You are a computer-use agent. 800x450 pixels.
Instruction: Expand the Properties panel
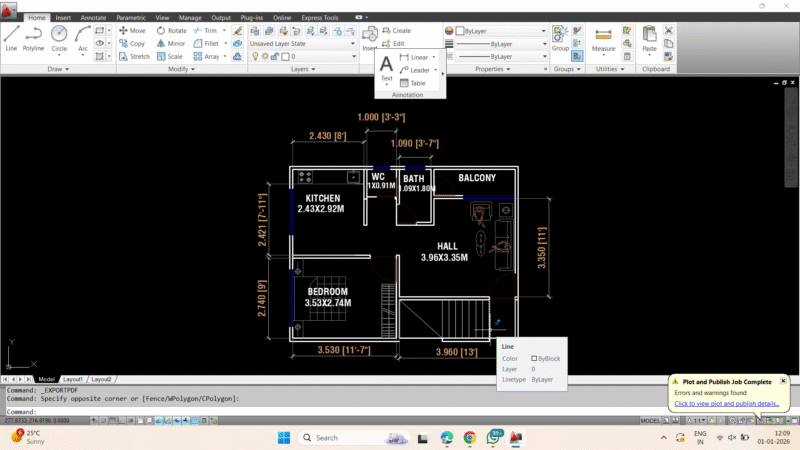pos(493,69)
